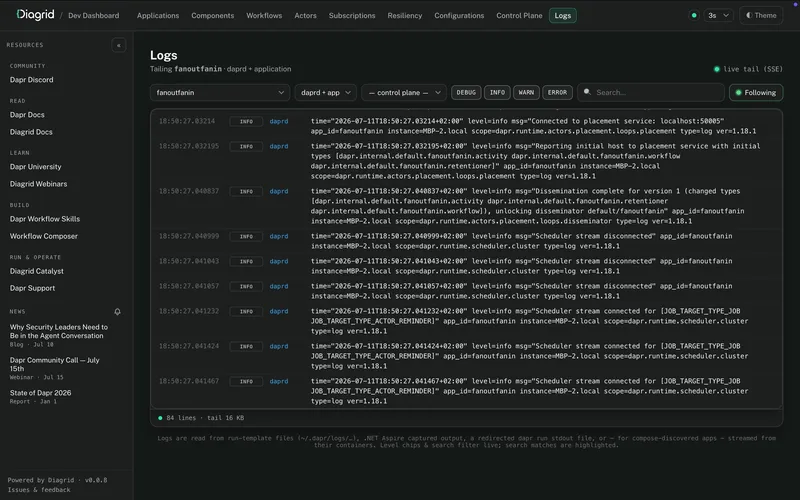Viewport: 800px width, 500px height.
Task: Open the Configurations tab
Action: (459, 15)
